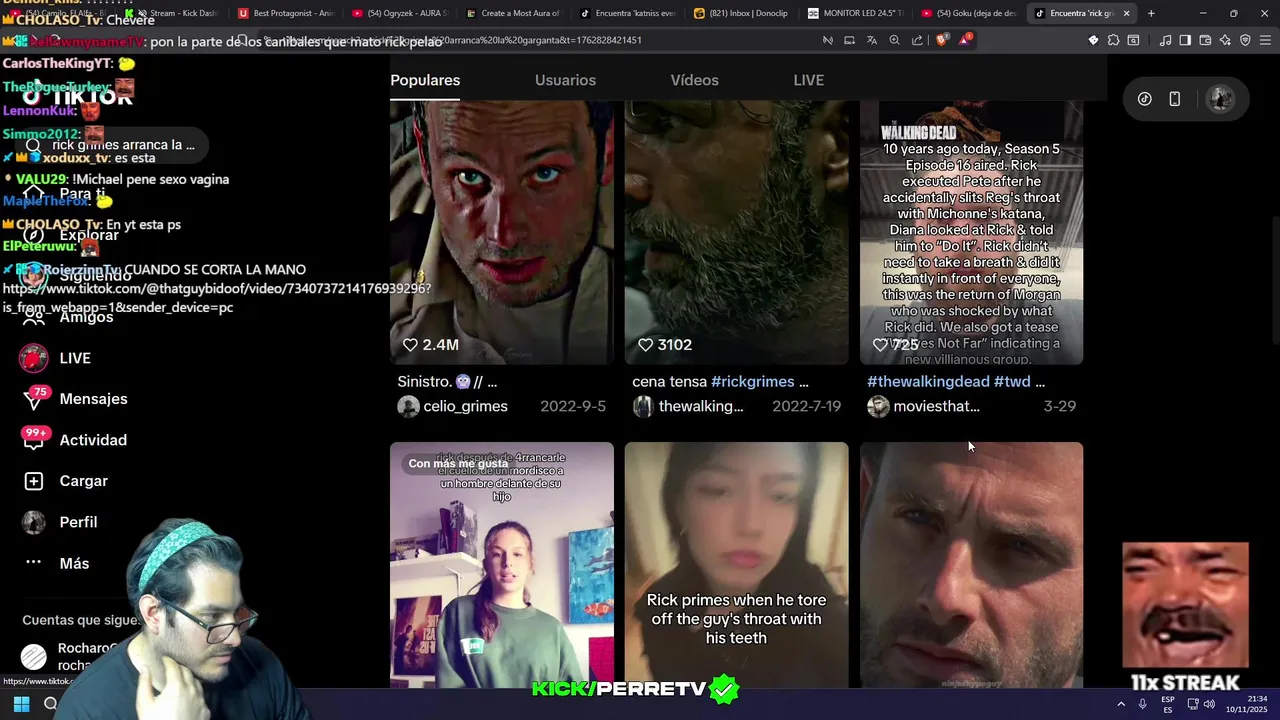
Task: Open the Walking Dead Season 5 Episode 16 video
Action: pos(971,232)
